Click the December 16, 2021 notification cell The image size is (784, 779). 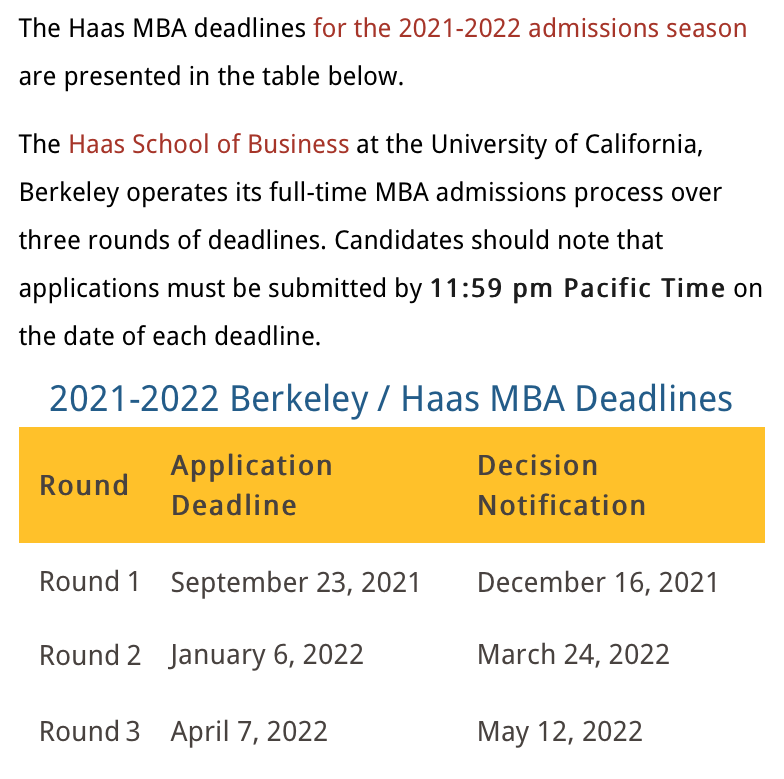598,583
